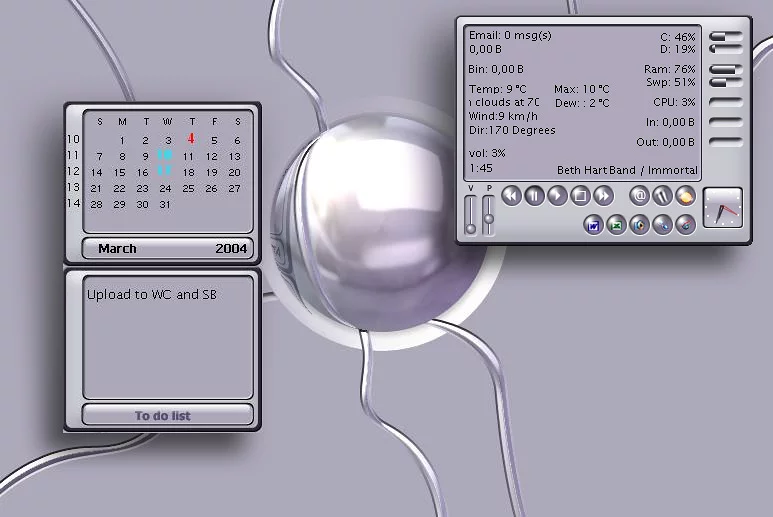Click the V volume slider

point(472,212)
